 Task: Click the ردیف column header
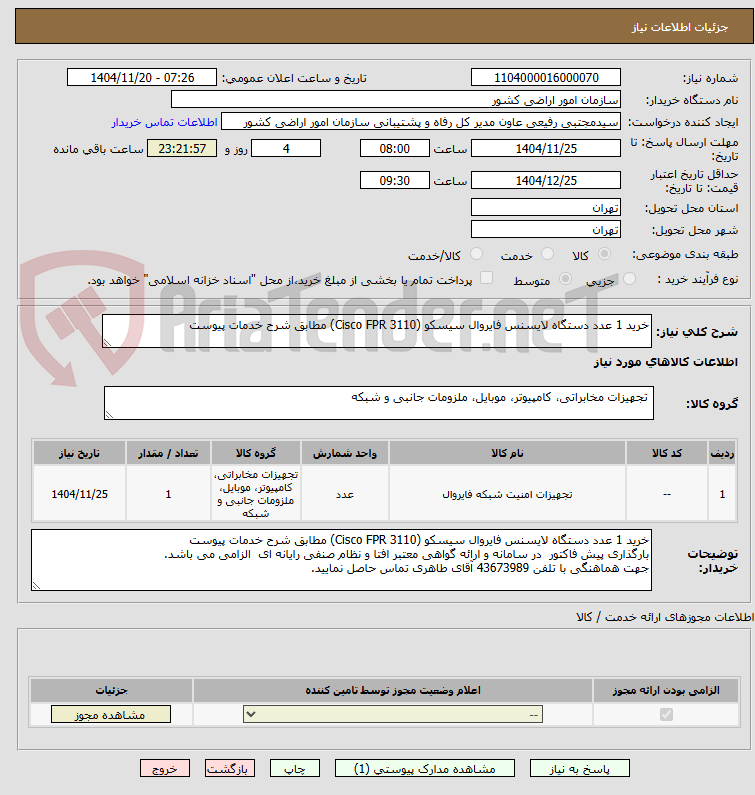click(722, 453)
